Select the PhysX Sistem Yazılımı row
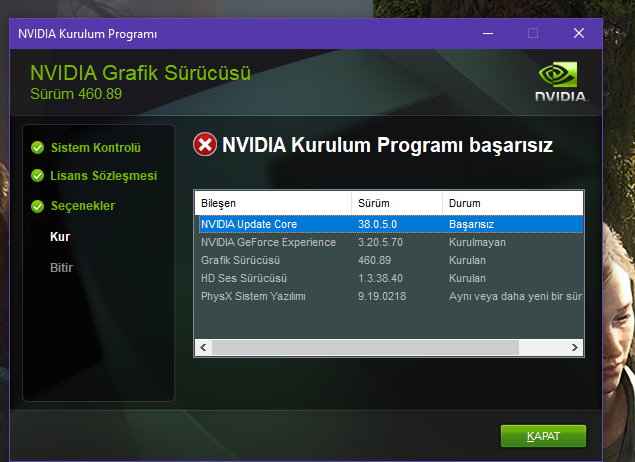The image size is (635, 462). pyautogui.click(x=391, y=296)
